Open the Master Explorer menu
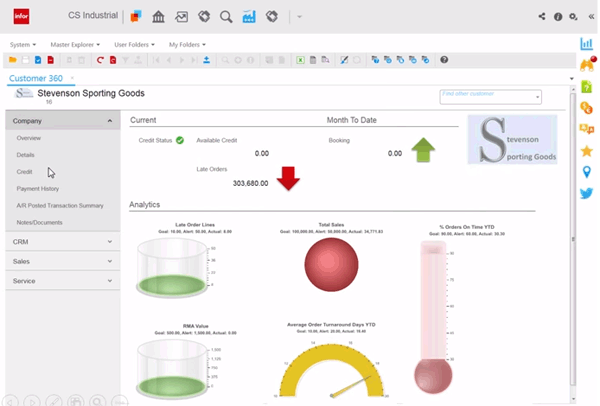This screenshot has width=600, height=406. tap(75, 45)
